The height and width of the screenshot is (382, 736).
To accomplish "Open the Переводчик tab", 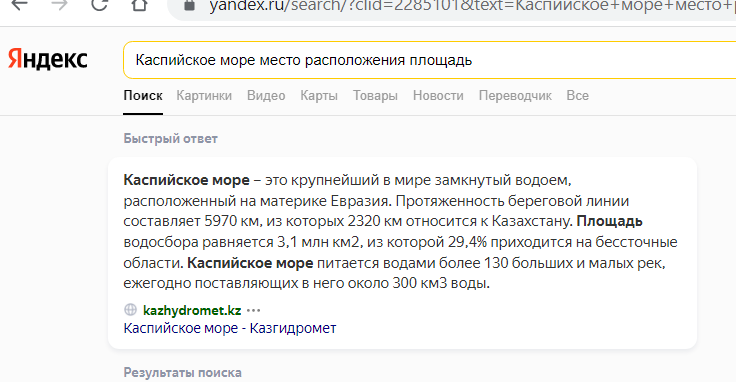I will [x=515, y=96].
